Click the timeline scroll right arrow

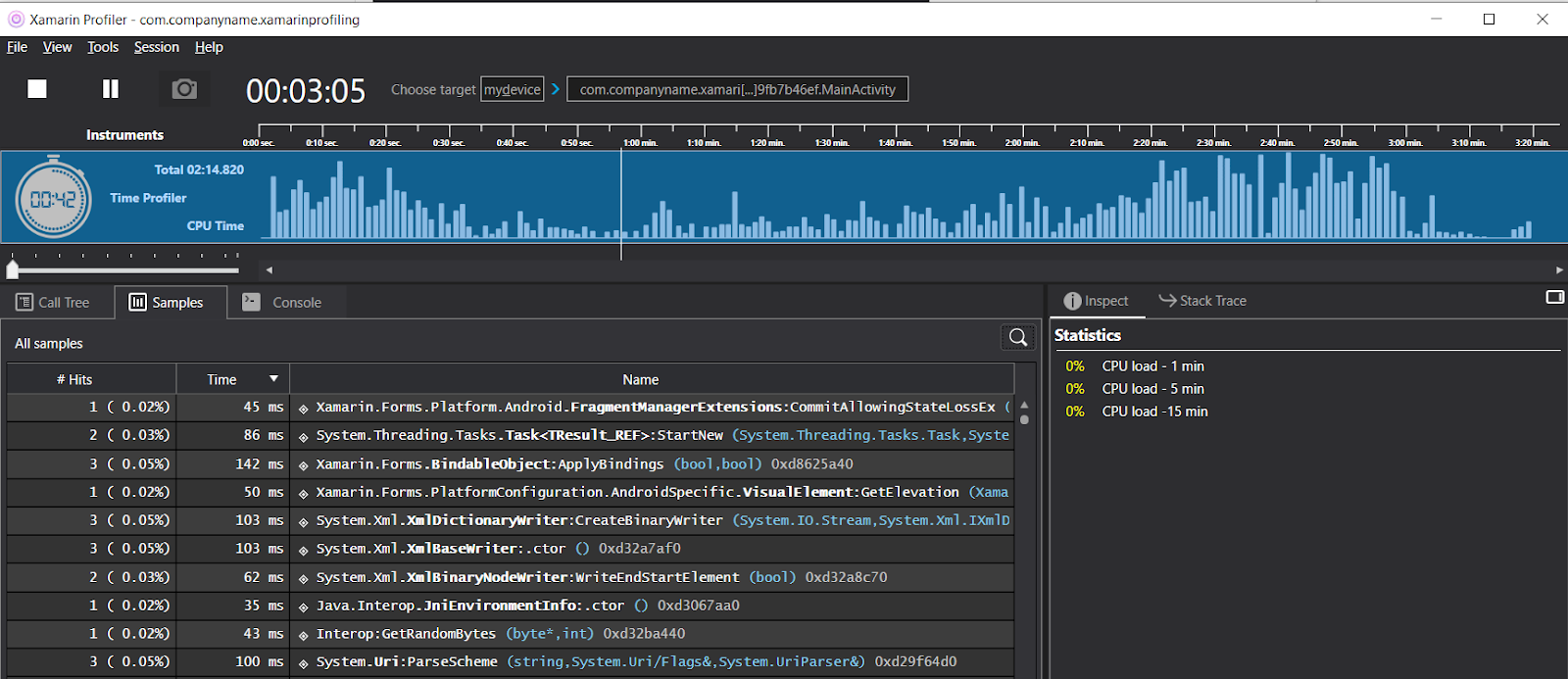(1559, 269)
